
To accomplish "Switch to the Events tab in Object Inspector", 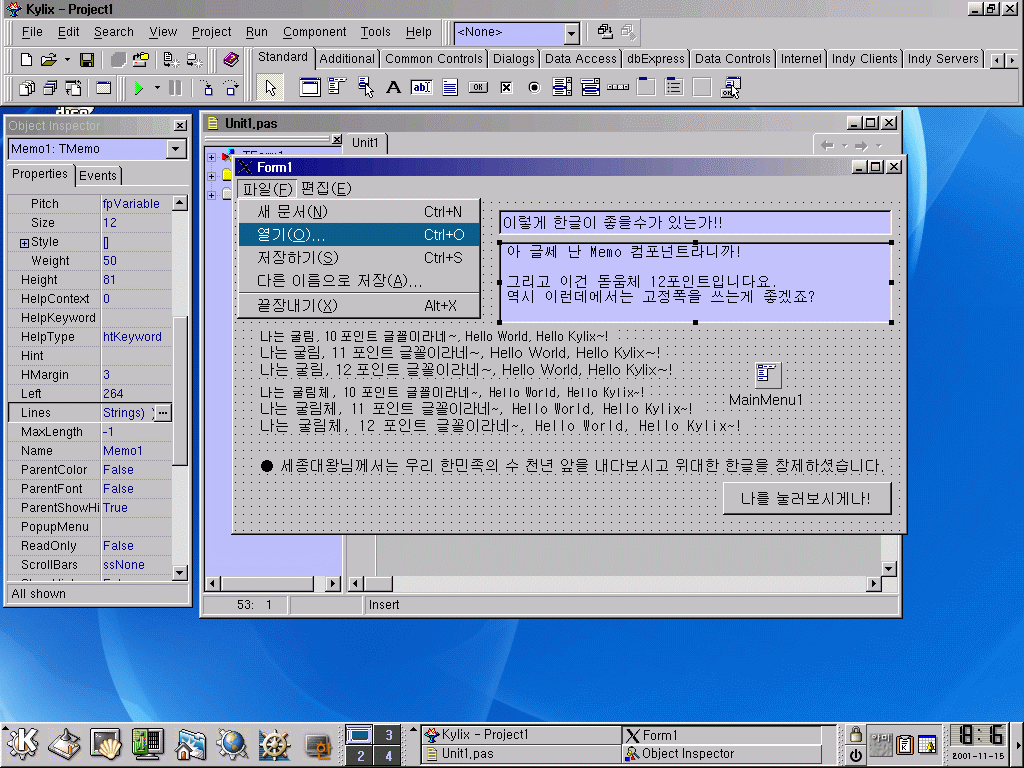I will coord(98,175).
